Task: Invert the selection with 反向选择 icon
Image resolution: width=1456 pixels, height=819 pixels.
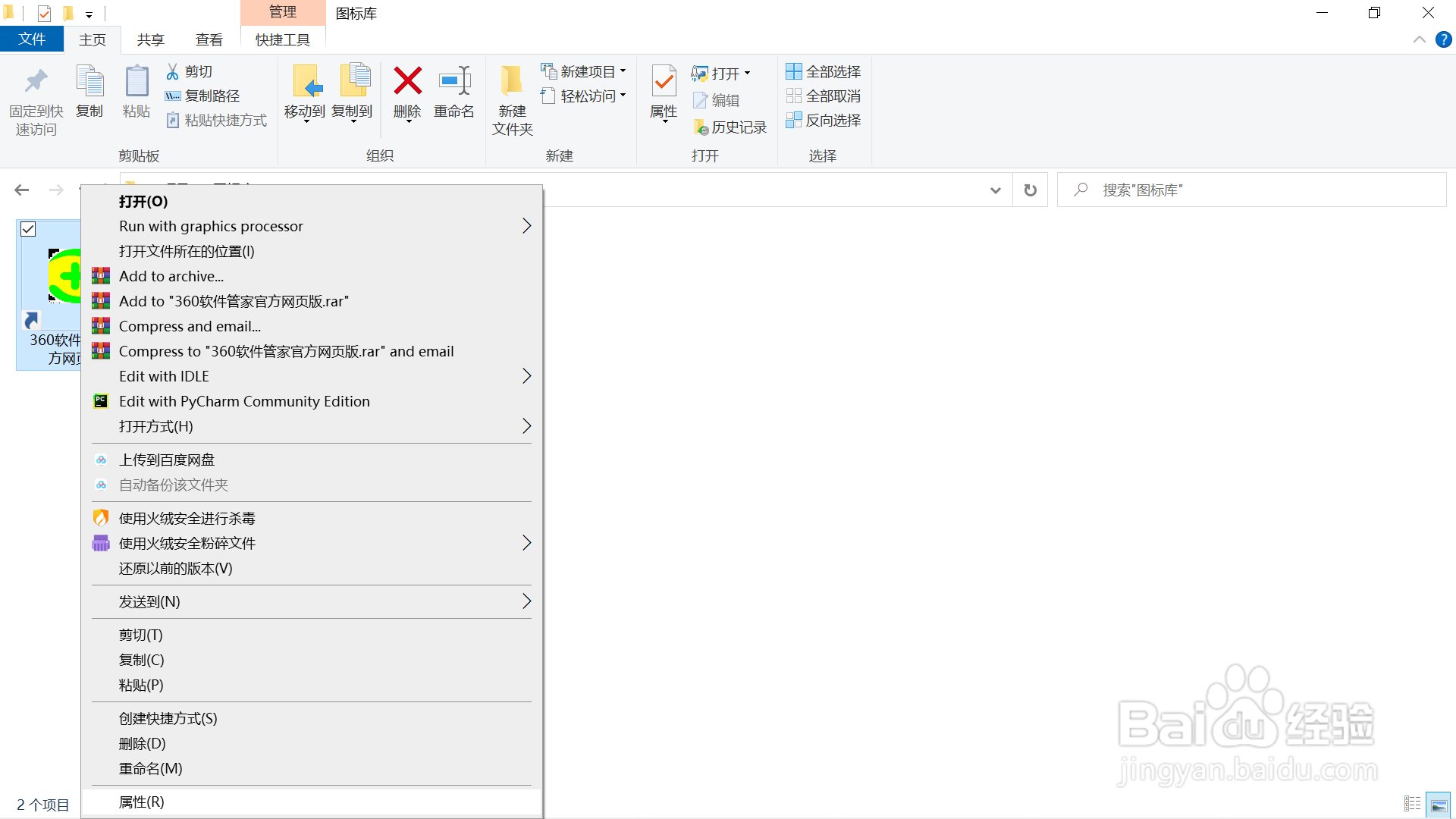Action: (824, 121)
